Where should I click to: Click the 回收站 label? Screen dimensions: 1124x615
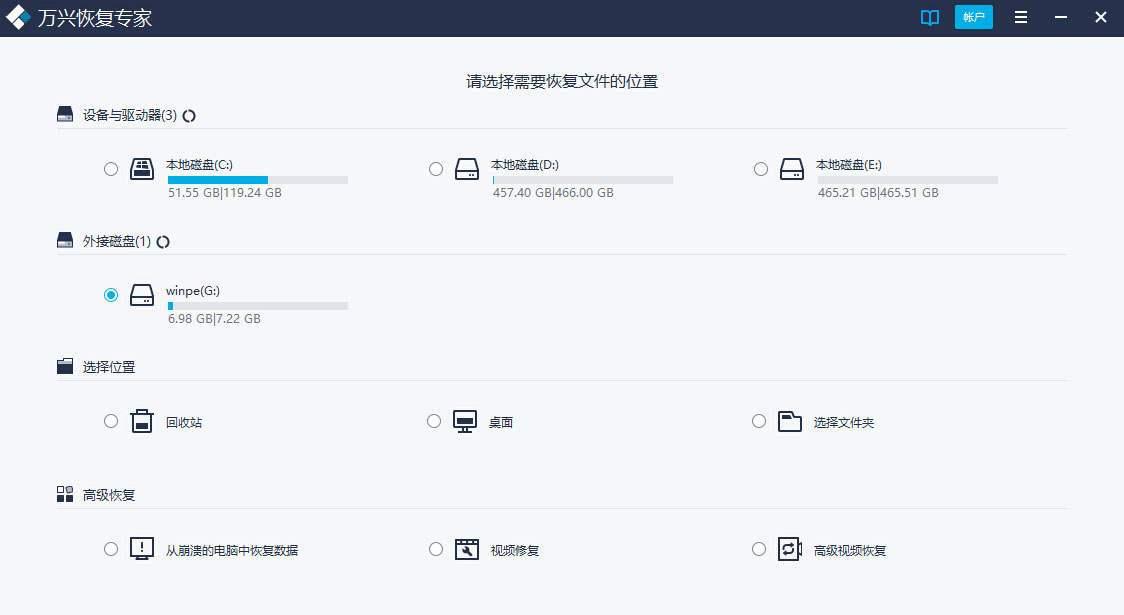[x=184, y=422]
